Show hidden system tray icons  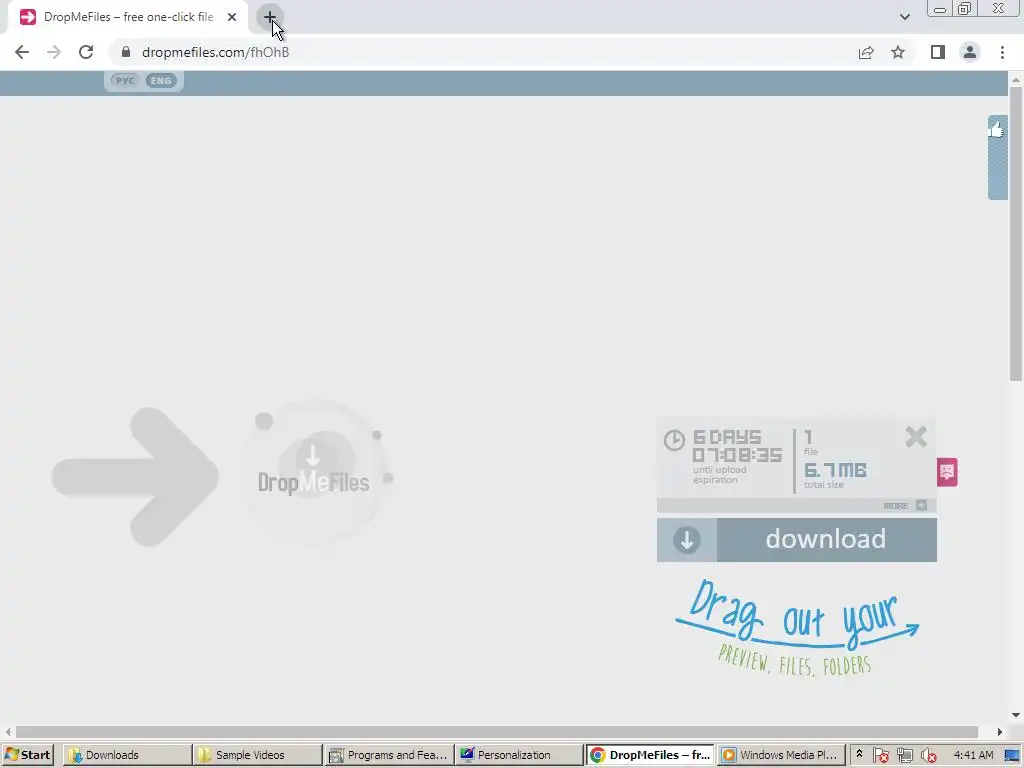tap(859, 754)
